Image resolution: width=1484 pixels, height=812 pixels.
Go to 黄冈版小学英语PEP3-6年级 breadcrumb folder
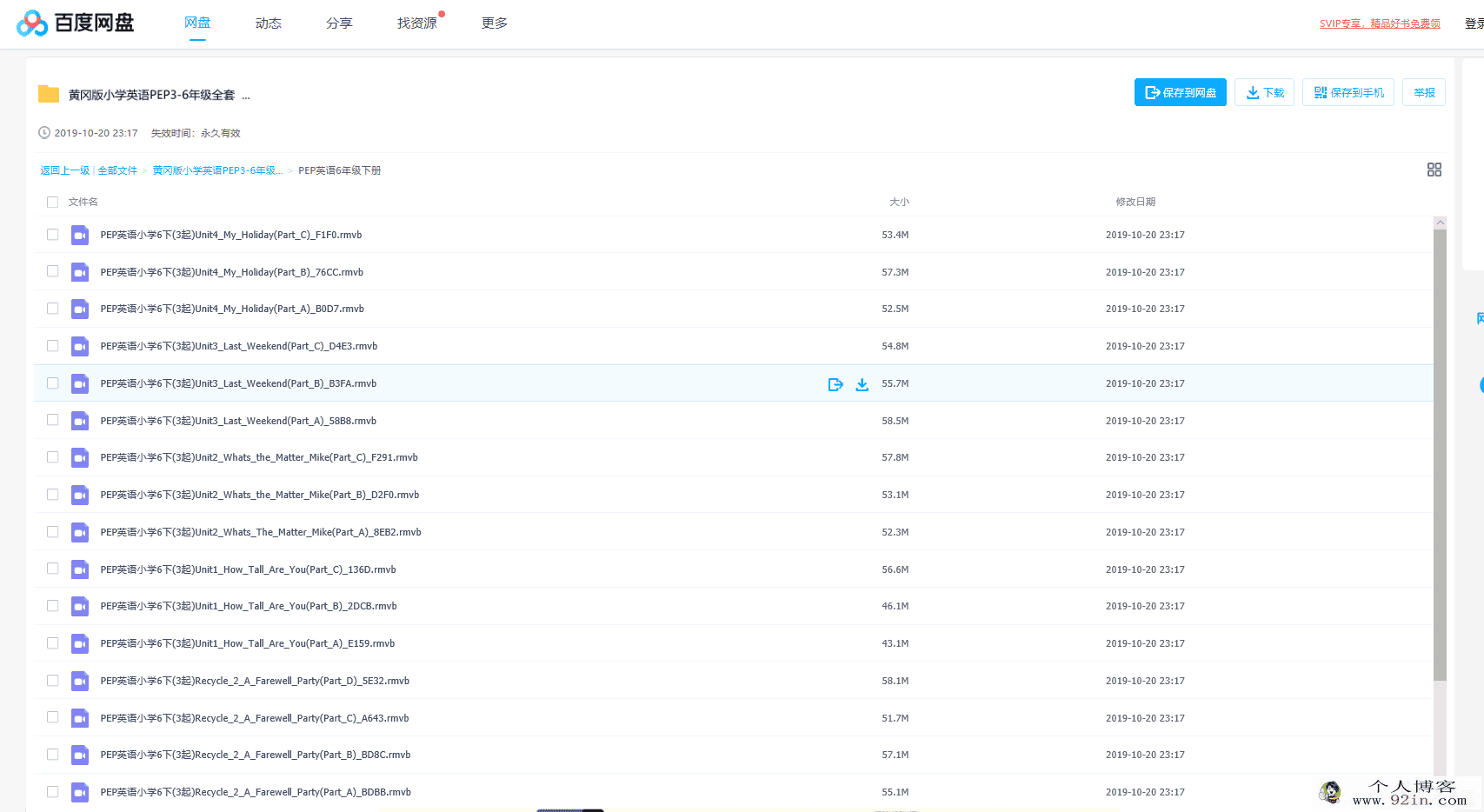pos(217,170)
